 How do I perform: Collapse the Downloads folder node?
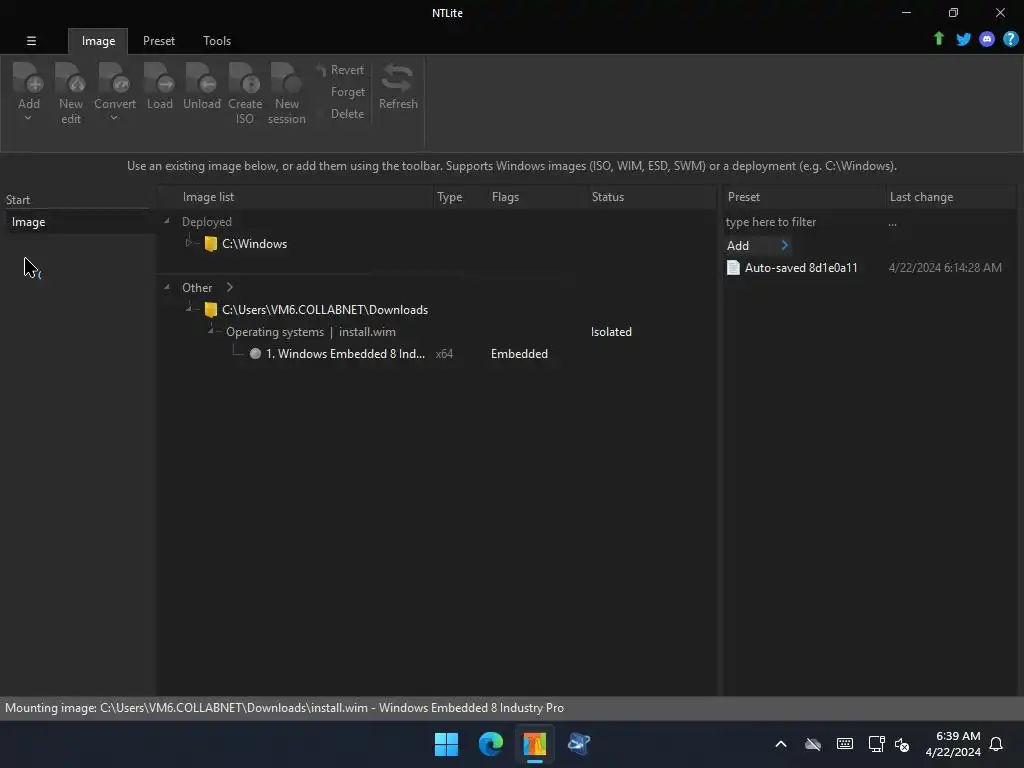pyautogui.click(x=189, y=308)
